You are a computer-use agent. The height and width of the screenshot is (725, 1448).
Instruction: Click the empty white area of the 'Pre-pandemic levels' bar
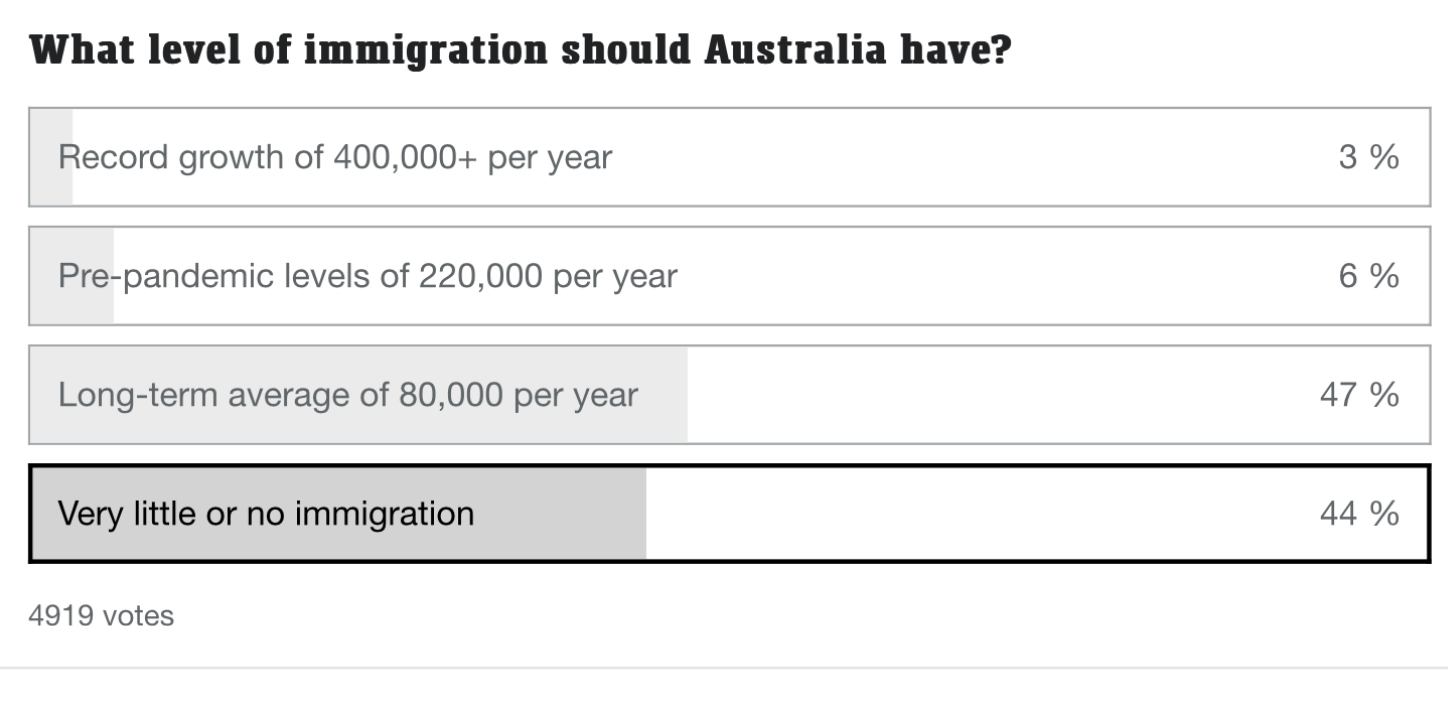pyautogui.click(x=1000, y=276)
